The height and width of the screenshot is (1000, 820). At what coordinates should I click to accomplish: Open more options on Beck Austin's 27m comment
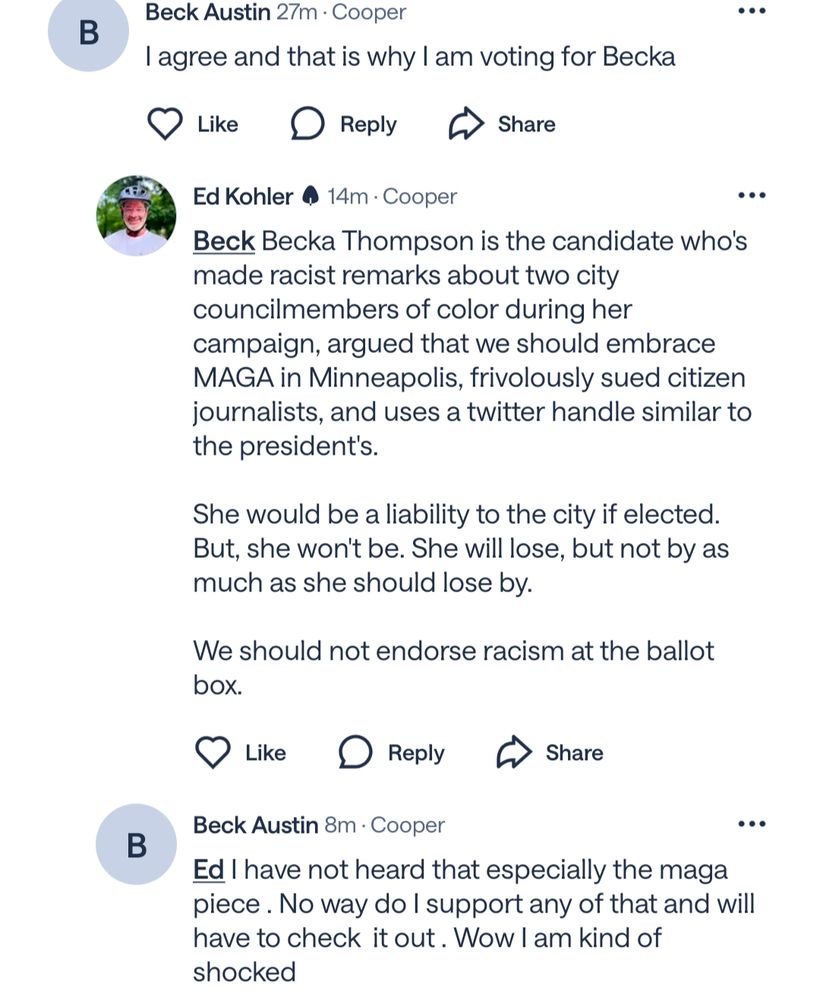(x=751, y=11)
